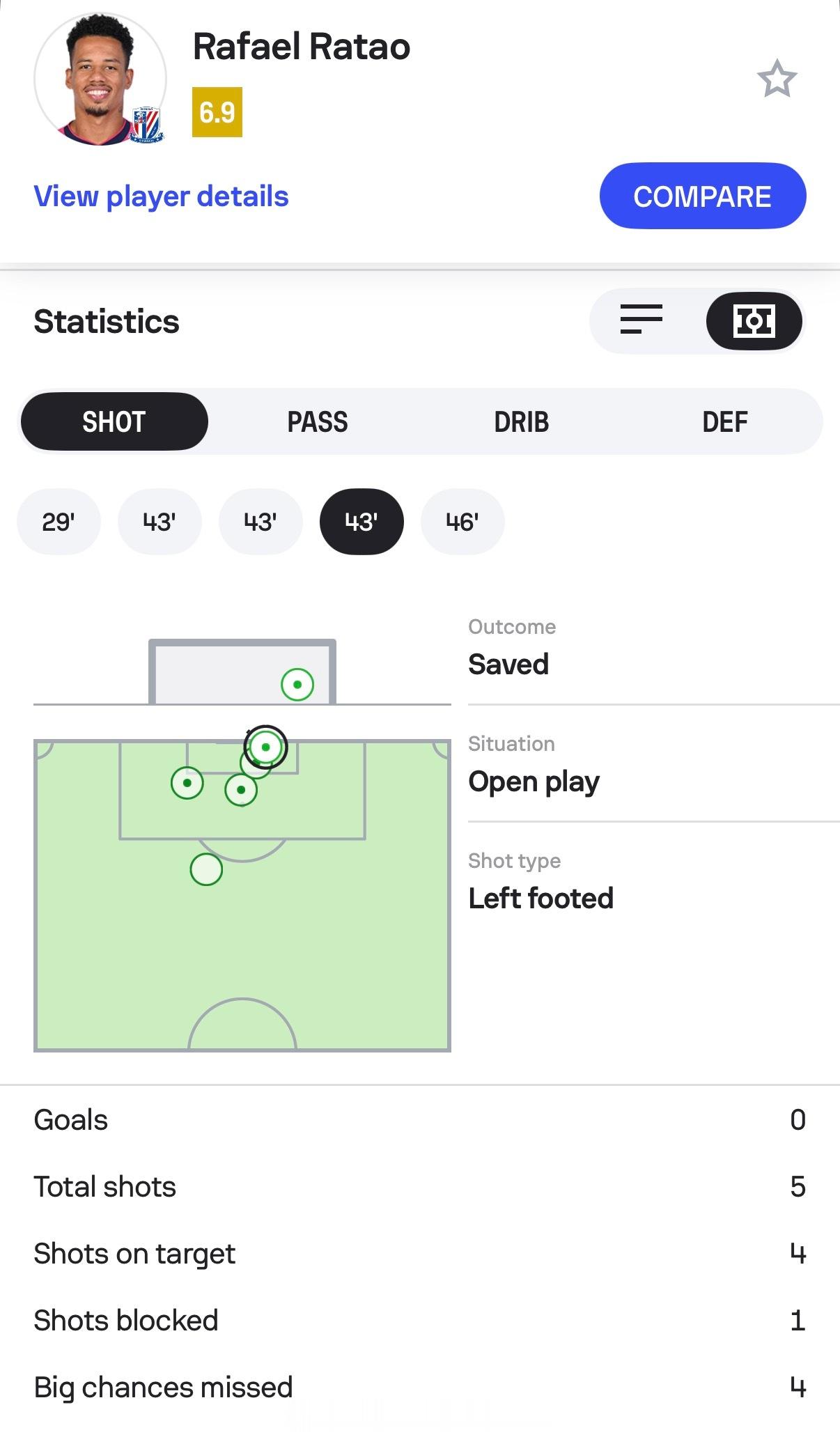Select the pitch map view icon
Image resolution: width=840 pixels, height=1437 pixels.
pyautogui.click(x=754, y=320)
